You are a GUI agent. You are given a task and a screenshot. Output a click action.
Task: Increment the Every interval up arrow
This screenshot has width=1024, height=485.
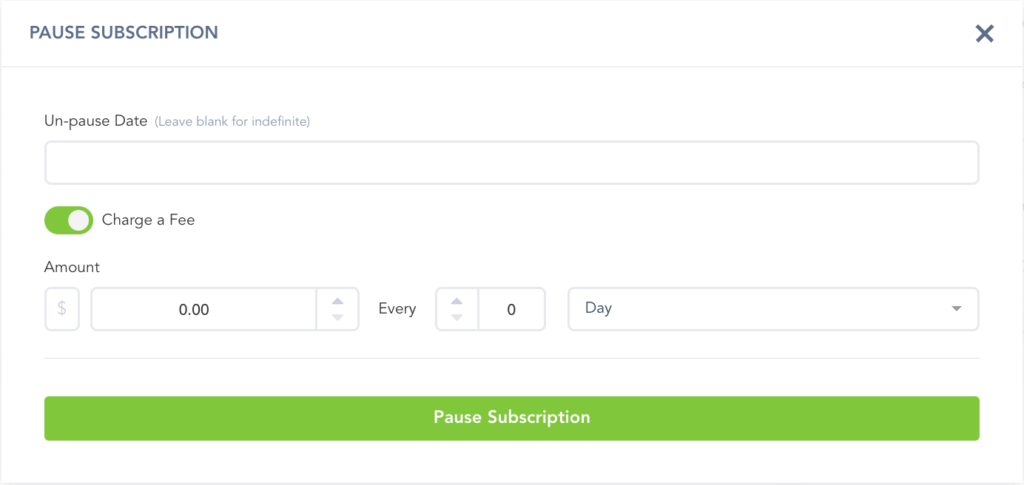(457, 301)
